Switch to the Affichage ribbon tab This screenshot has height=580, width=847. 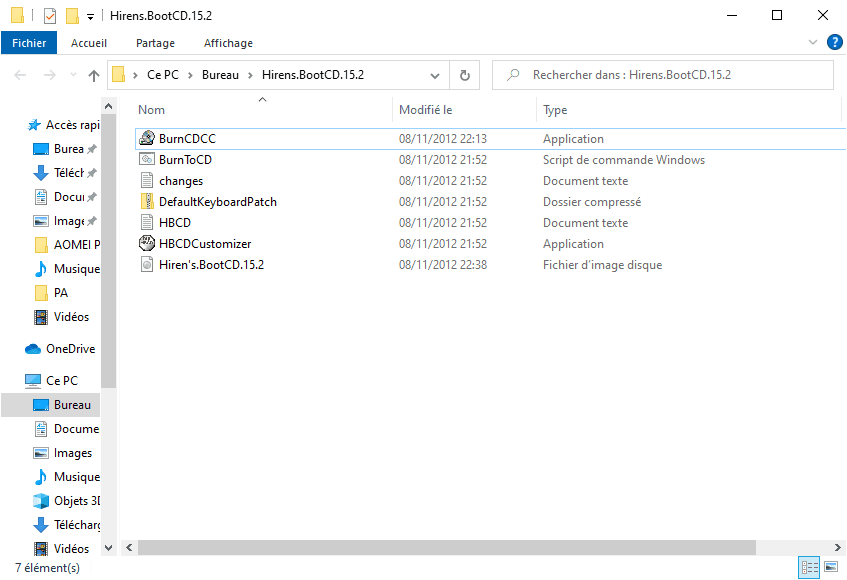coord(228,43)
